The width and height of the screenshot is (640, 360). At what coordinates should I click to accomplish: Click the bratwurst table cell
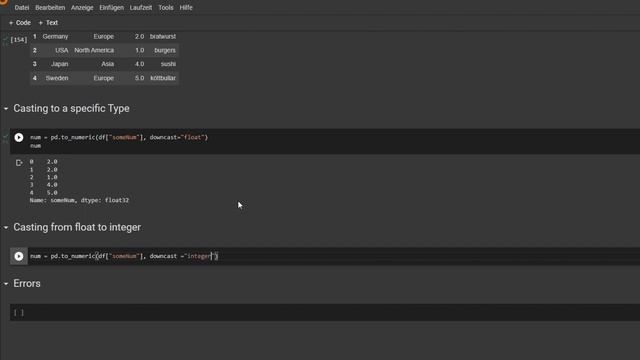pos(163,37)
